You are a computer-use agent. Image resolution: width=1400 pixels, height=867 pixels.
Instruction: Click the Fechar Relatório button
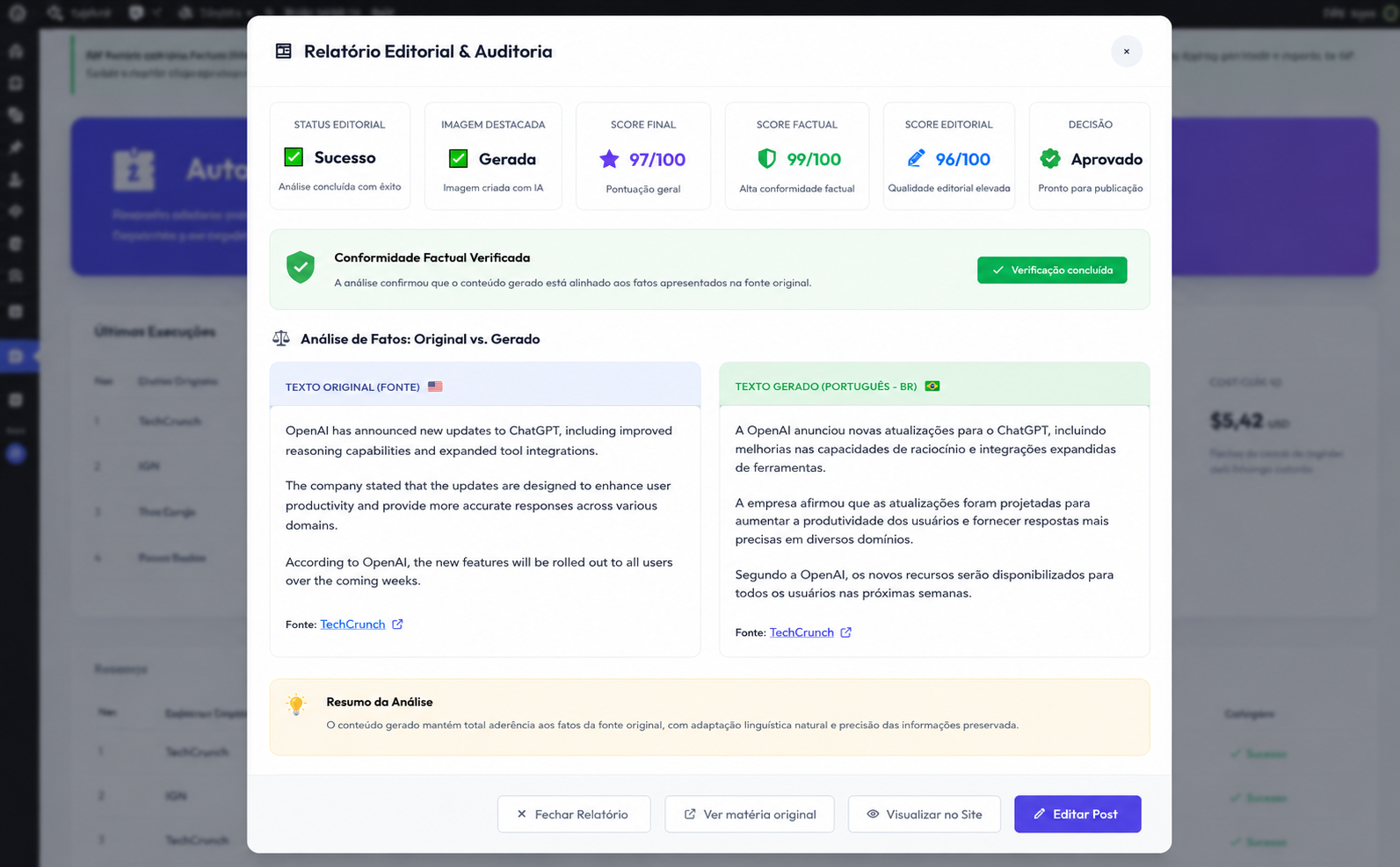[574, 814]
